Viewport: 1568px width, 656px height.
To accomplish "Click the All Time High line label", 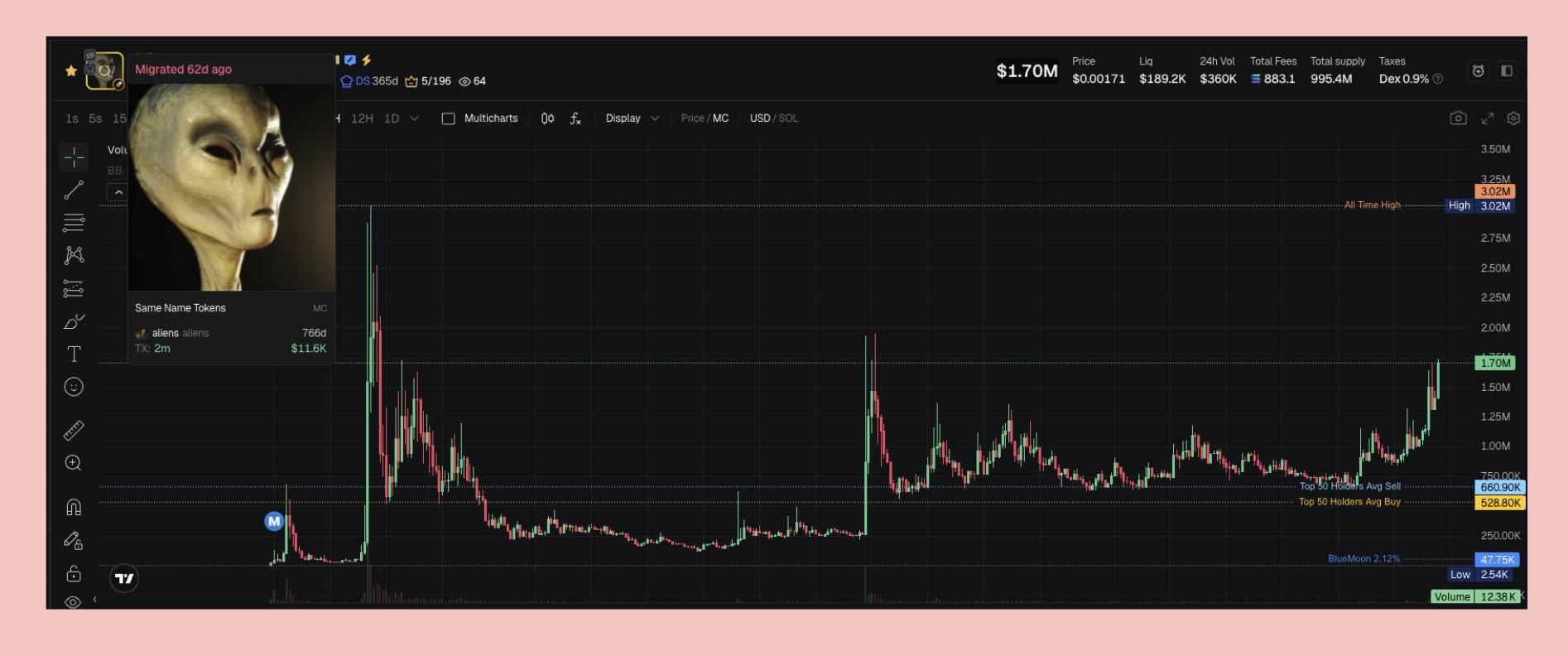I will (1372, 205).
